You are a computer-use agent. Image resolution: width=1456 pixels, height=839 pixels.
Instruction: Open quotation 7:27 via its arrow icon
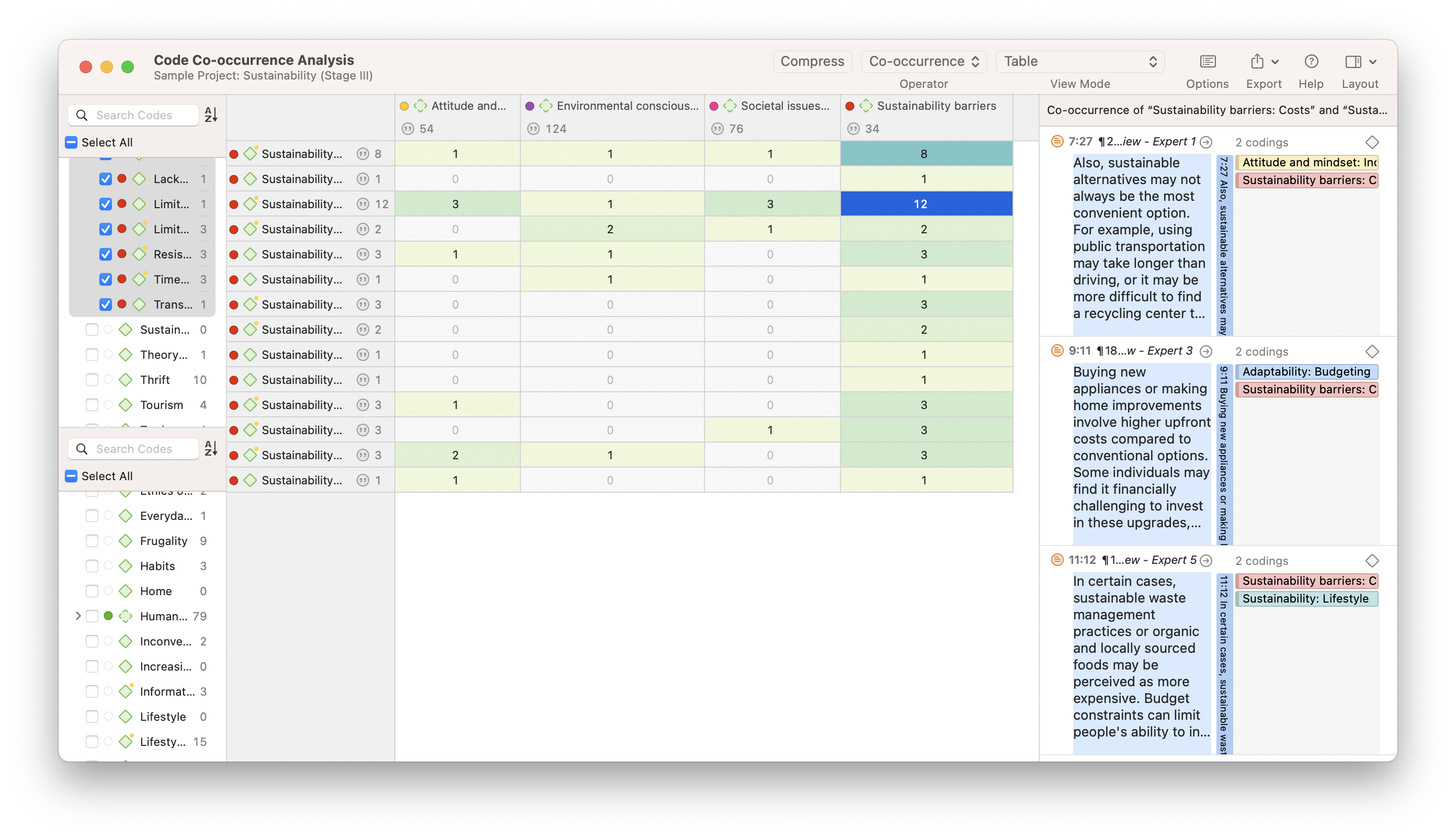pos(1206,142)
